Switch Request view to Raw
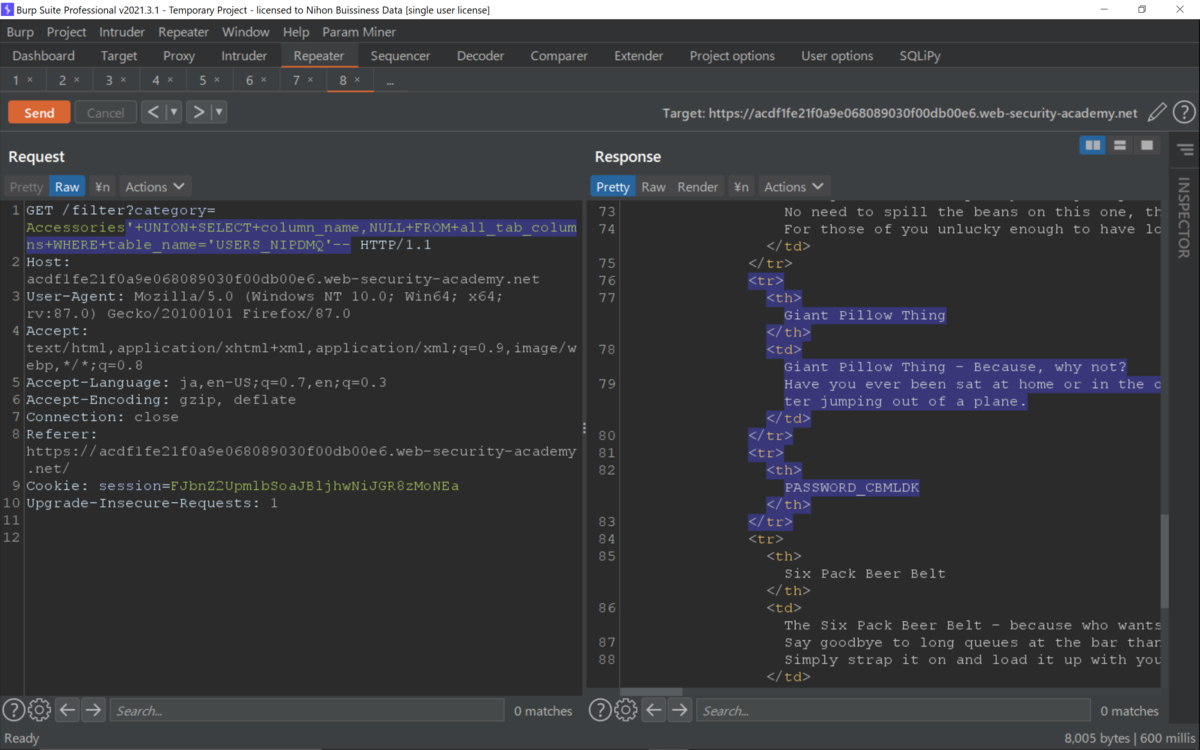The width and height of the screenshot is (1200, 750). [67, 187]
